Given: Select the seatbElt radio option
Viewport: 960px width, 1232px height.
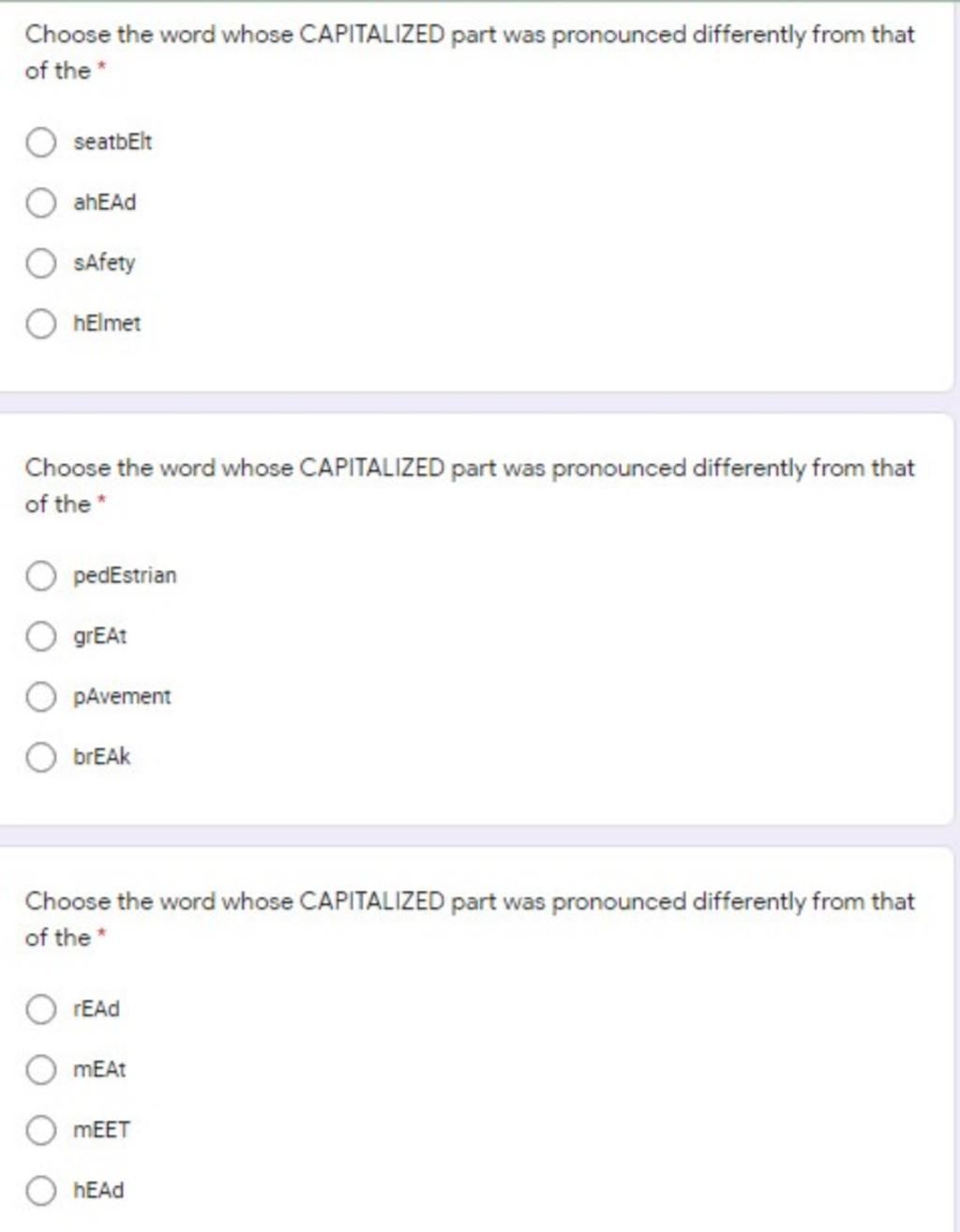Looking at the screenshot, I should [x=40, y=143].
